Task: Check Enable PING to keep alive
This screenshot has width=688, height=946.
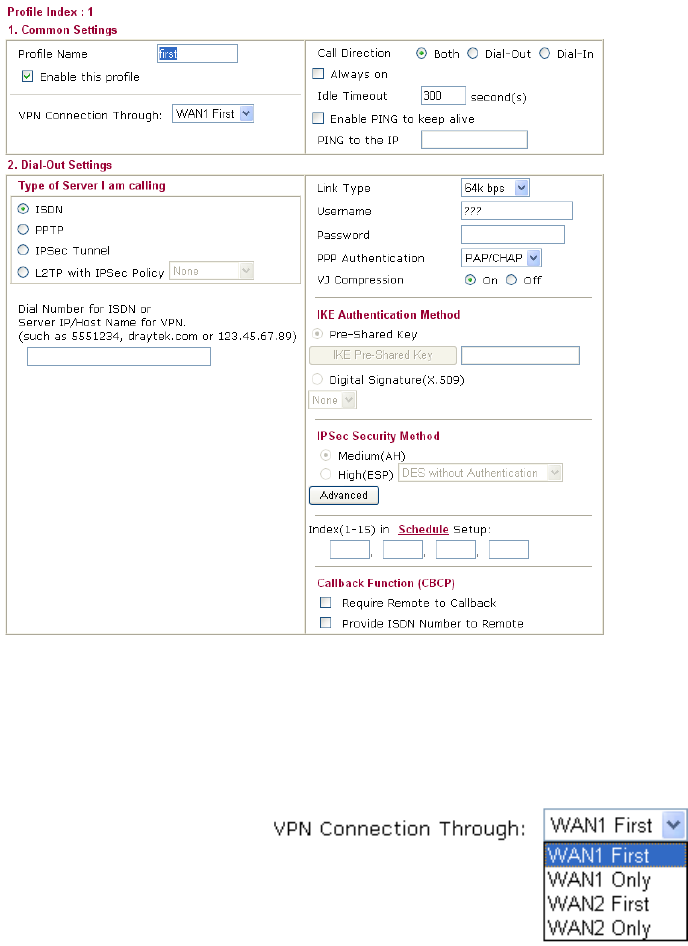Action: [x=318, y=118]
